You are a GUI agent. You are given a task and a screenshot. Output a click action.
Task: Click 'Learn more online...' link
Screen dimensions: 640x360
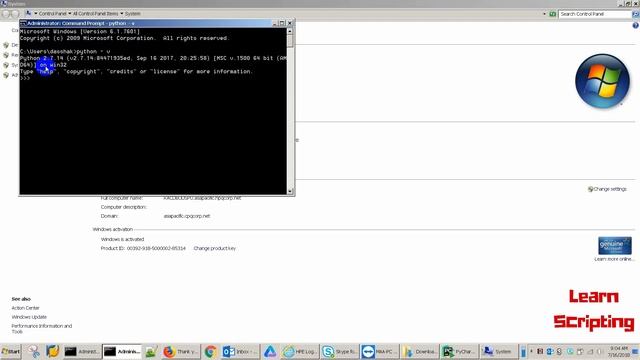(613, 259)
